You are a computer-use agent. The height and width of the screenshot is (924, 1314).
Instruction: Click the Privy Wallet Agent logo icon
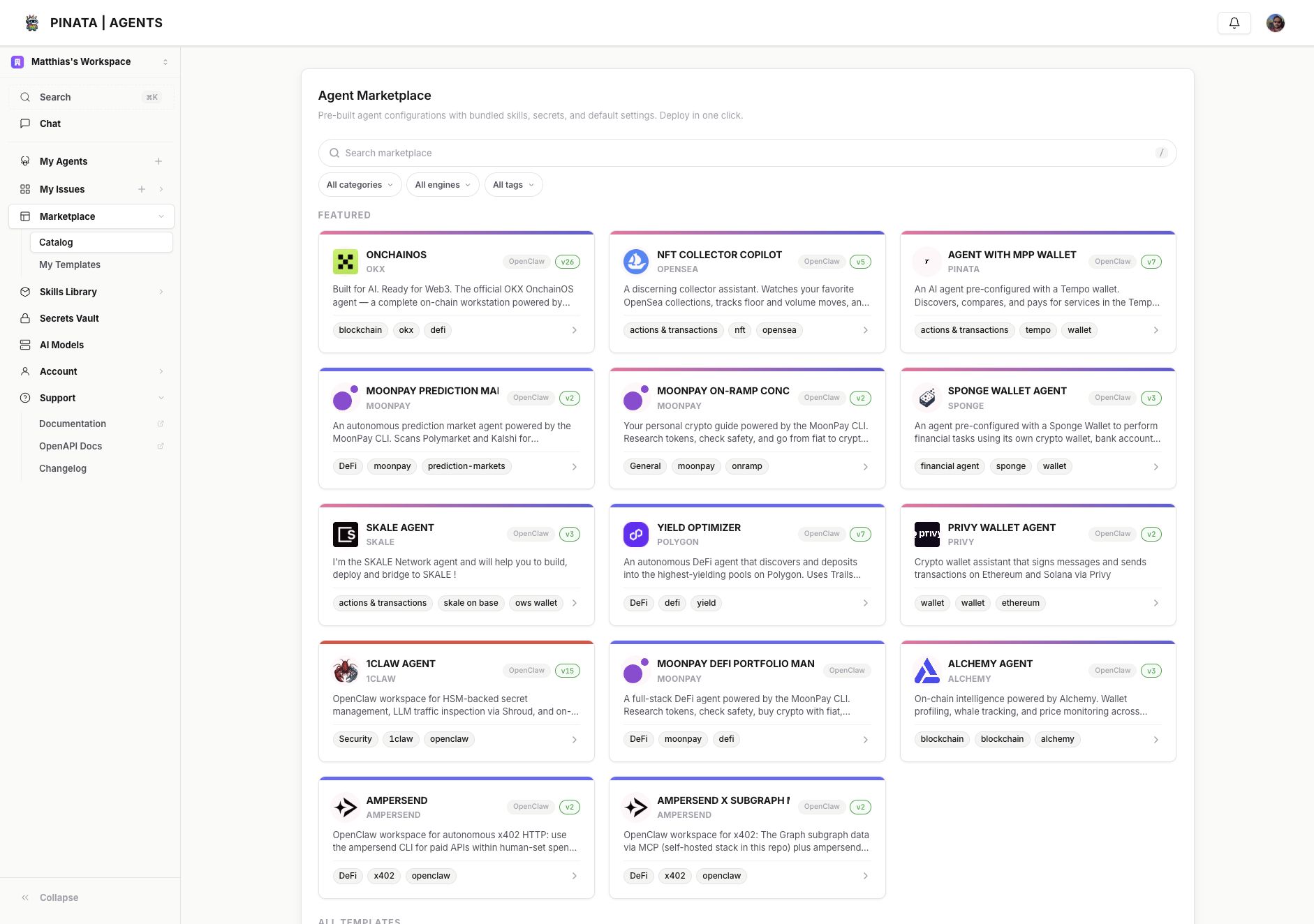pos(927,535)
